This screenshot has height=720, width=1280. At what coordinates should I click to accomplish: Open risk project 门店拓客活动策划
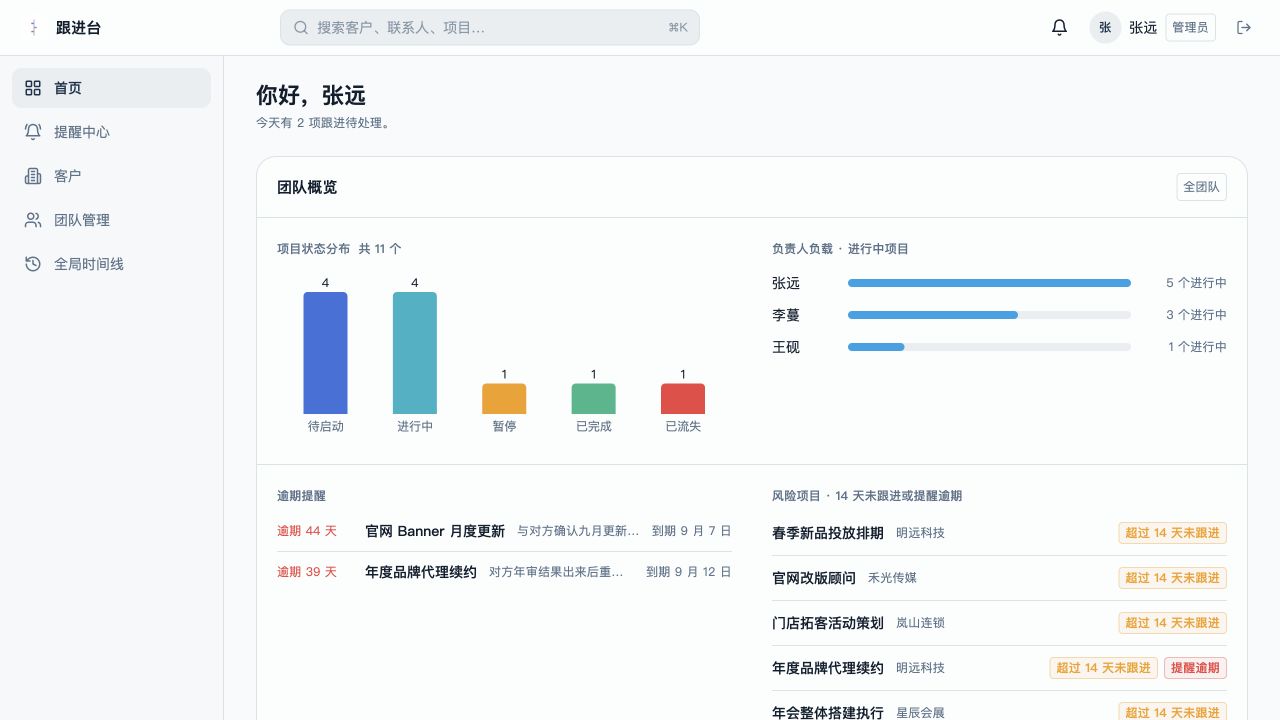999,623
